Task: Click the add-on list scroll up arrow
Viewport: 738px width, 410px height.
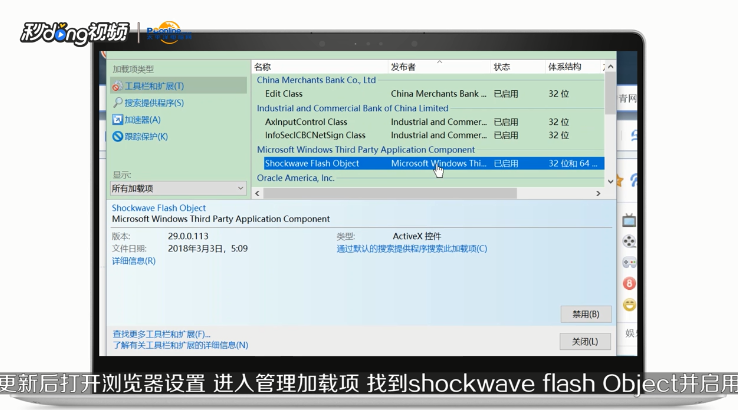Action: tap(610, 67)
